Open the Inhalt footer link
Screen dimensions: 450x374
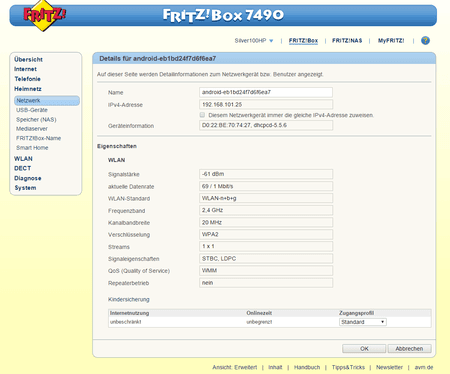tap(275, 367)
